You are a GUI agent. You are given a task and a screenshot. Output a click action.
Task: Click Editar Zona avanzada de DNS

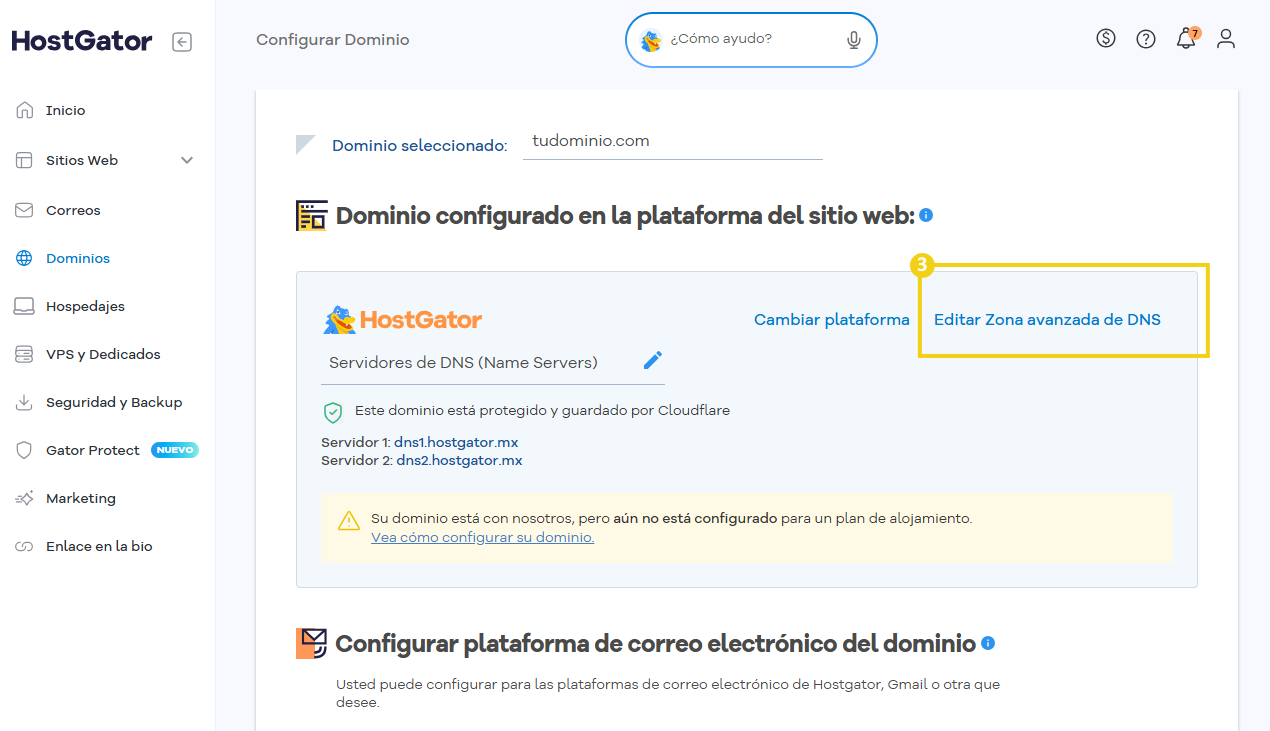1047,320
